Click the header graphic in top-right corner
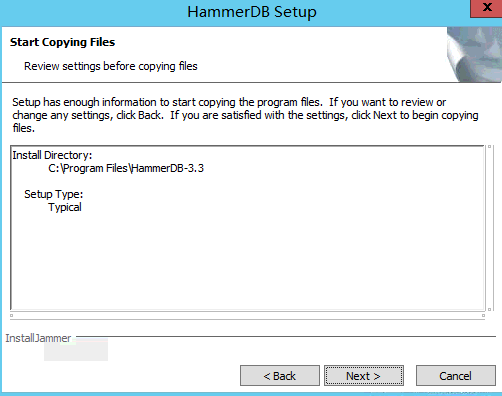 click(474, 54)
